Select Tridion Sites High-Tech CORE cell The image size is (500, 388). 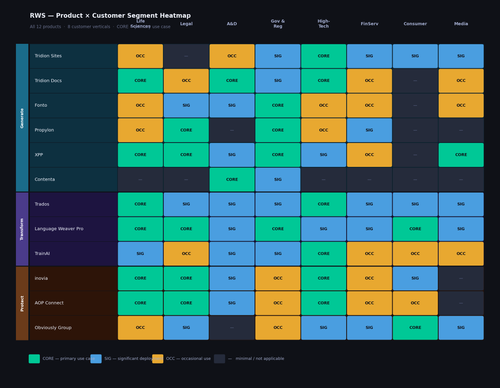coord(324,56)
